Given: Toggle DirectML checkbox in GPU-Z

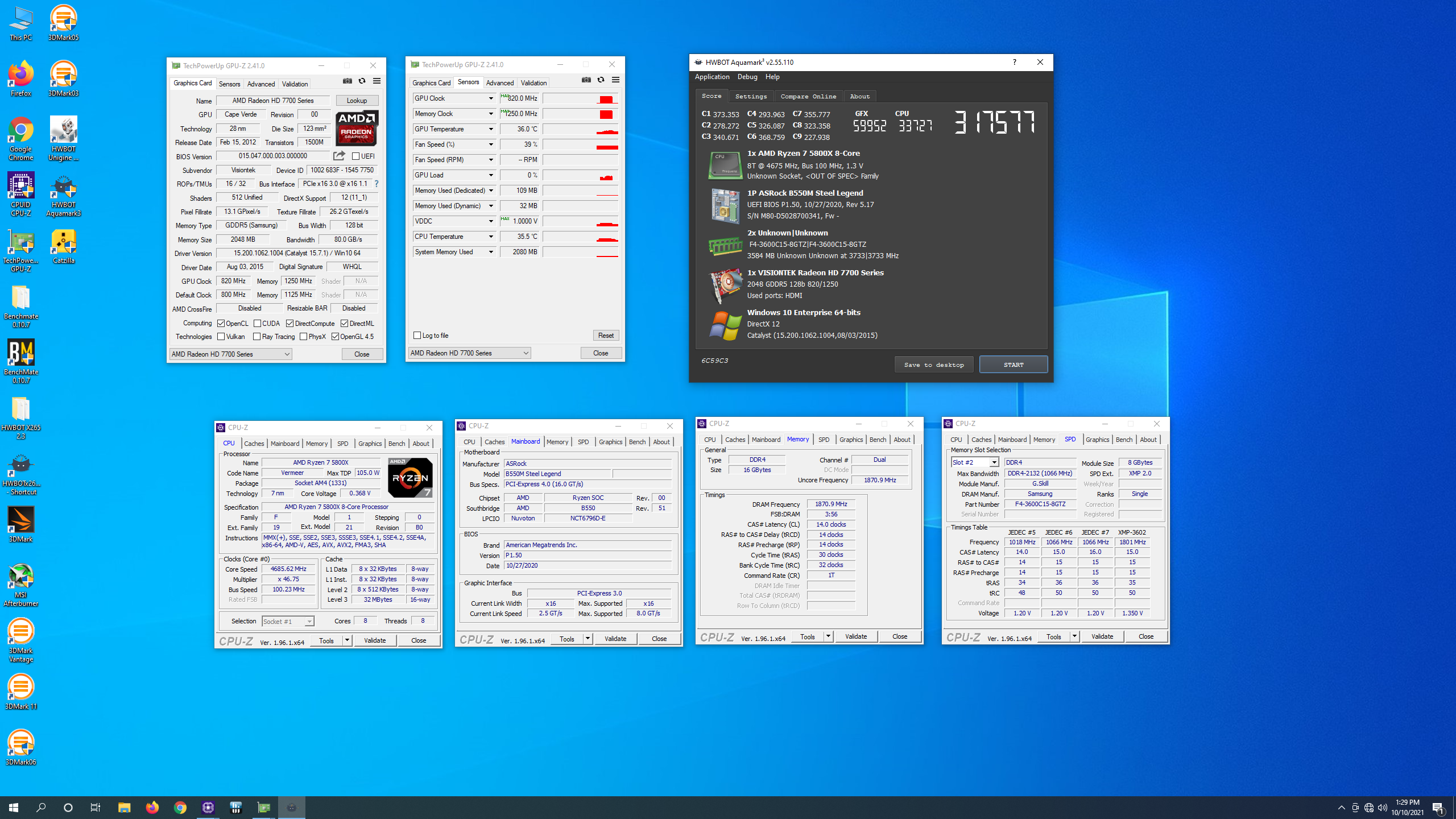Looking at the screenshot, I should pyautogui.click(x=344, y=323).
